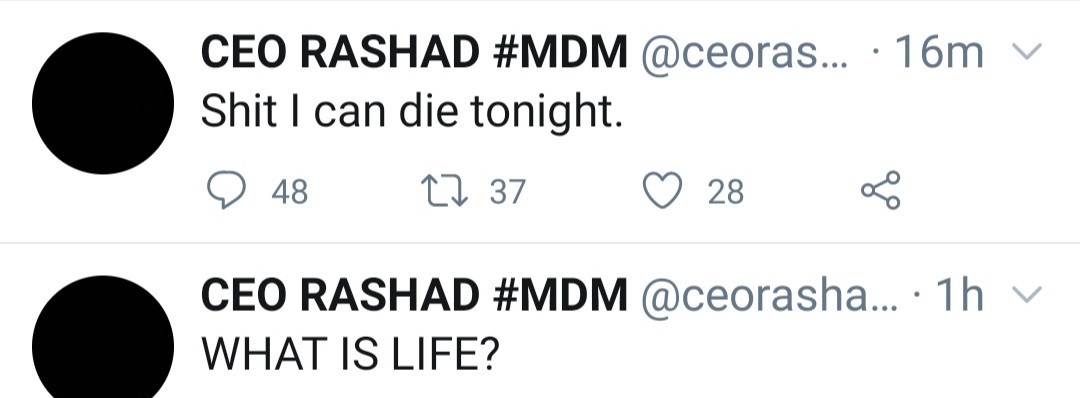Screen dimensions: 1080x398
Task: View the 48 replies count
Action: pyautogui.click(x=289, y=191)
